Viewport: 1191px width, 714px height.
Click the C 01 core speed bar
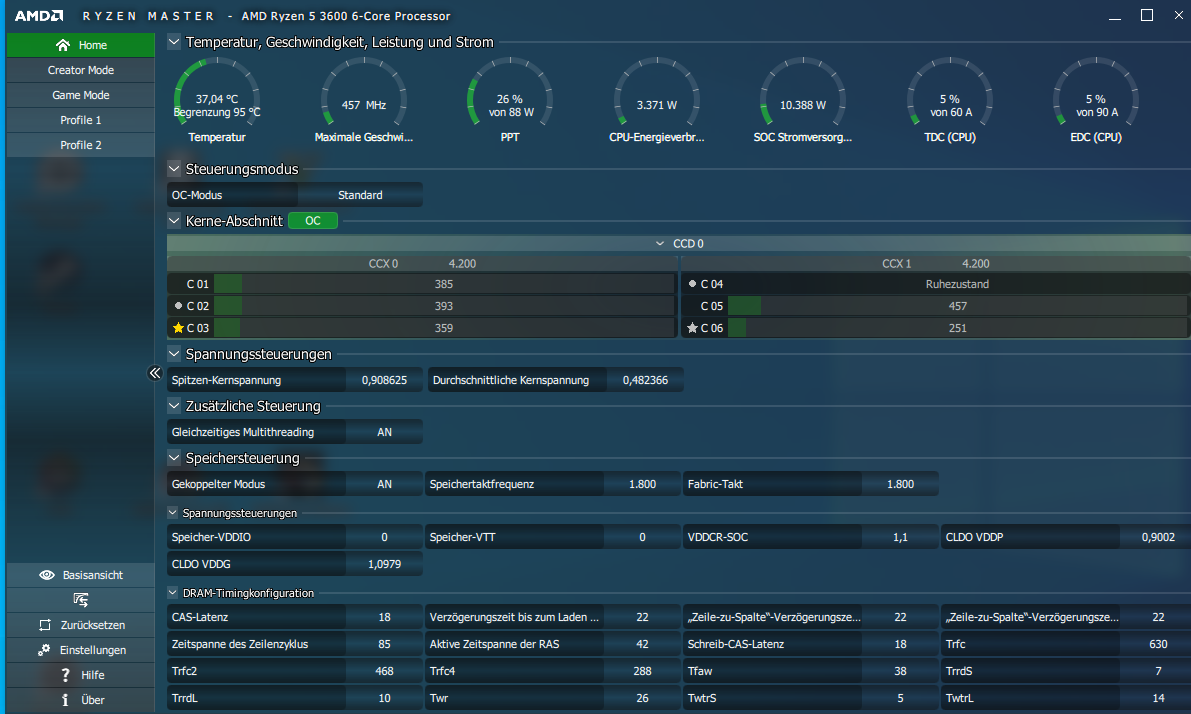444,284
